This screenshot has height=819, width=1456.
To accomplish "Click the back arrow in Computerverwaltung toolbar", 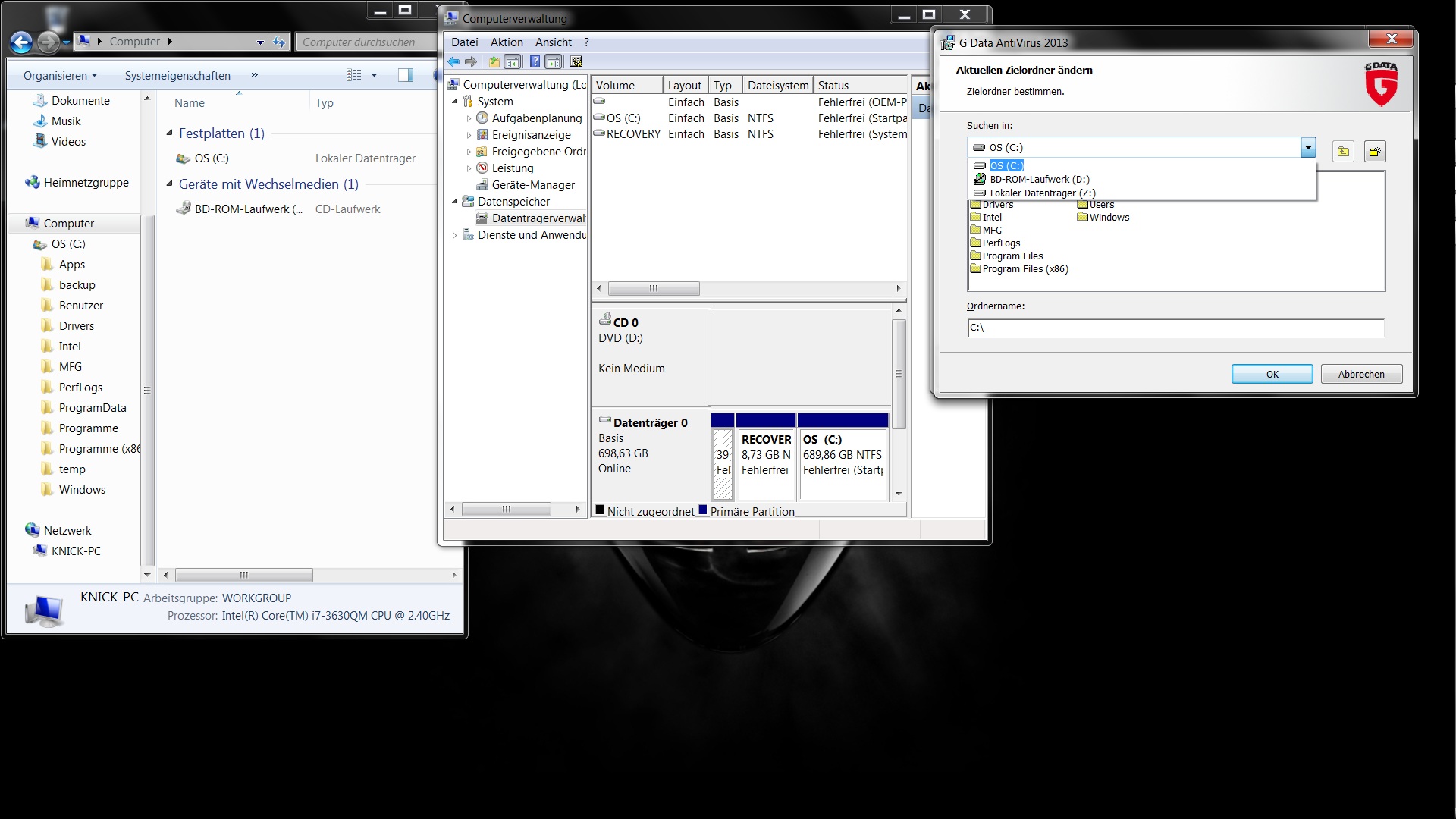I will tap(453, 62).
